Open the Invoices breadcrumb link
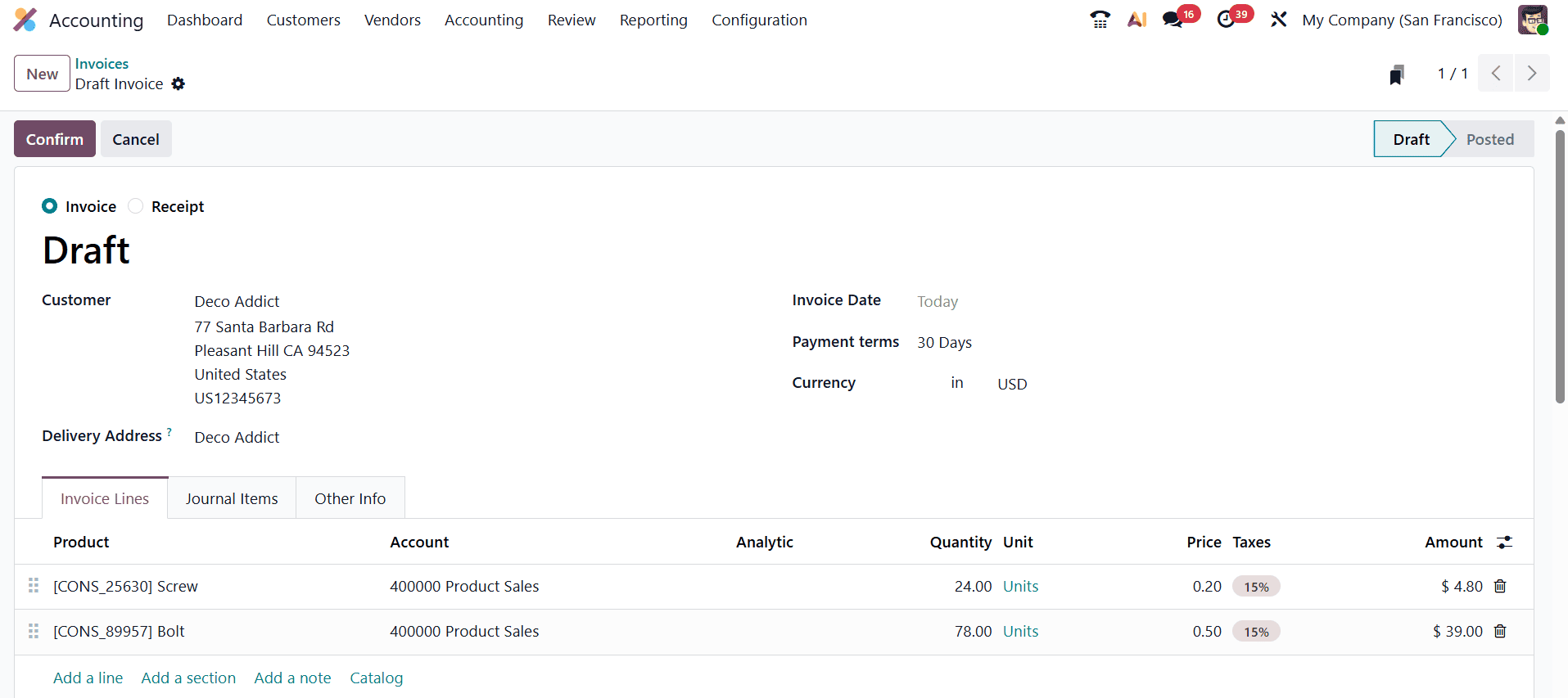Image resolution: width=1568 pixels, height=698 pixels. pos(102,64)
